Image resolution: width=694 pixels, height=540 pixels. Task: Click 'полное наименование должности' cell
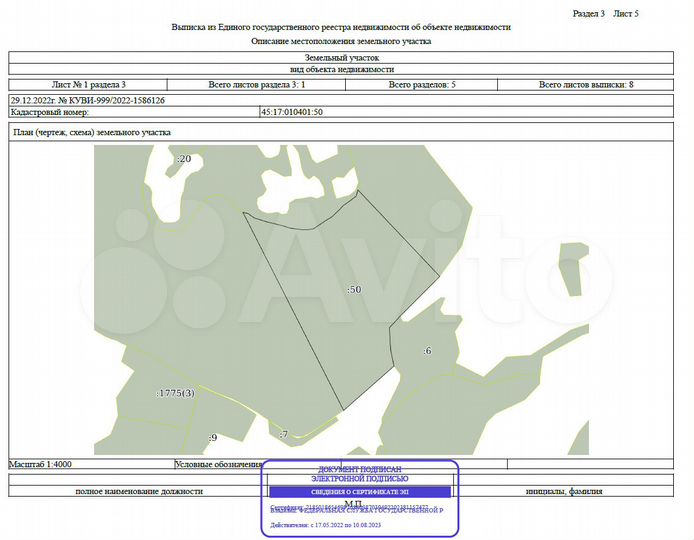139,491
